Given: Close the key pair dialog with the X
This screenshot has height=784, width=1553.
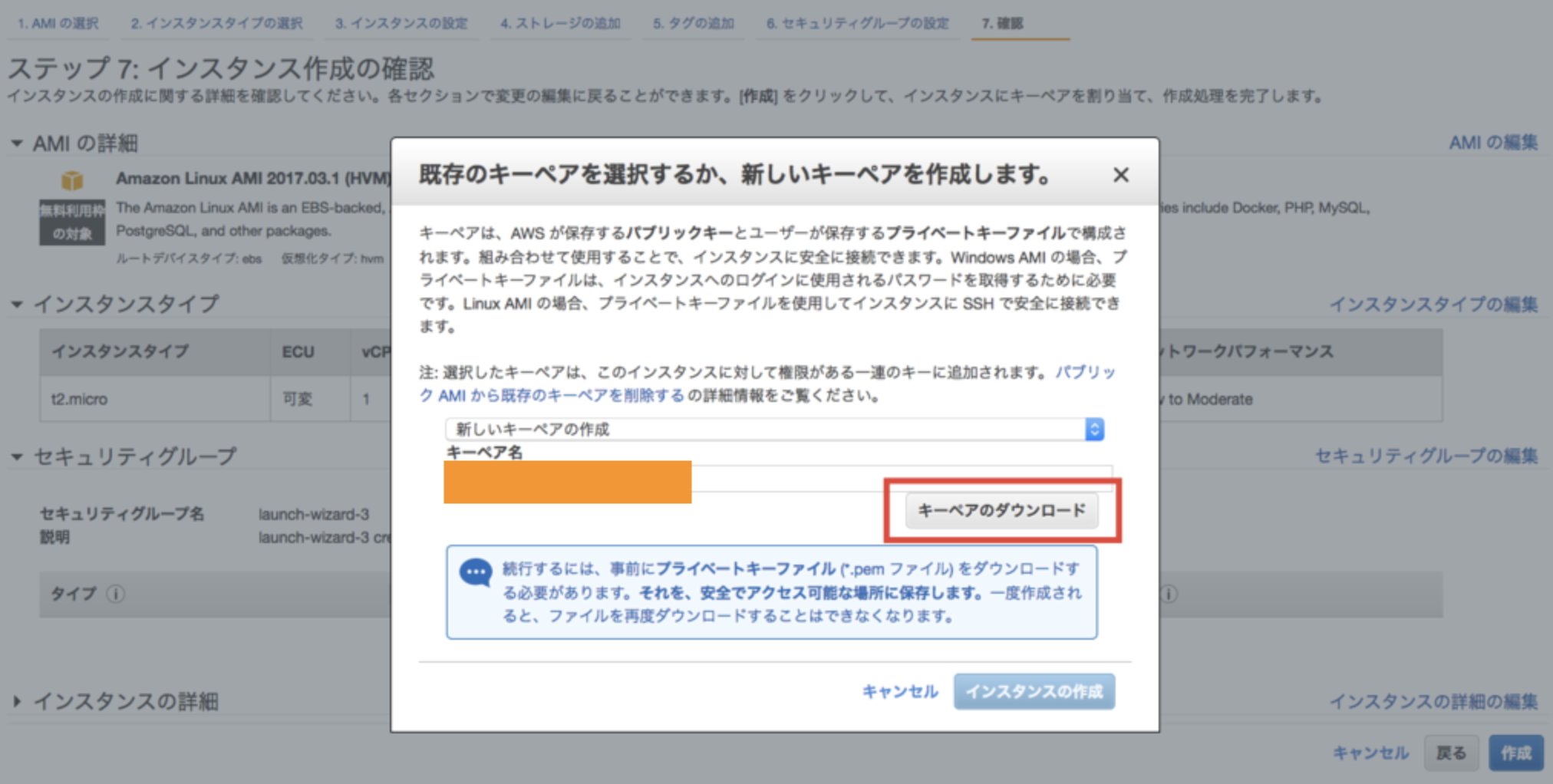Looking at the screenshot, I should point(1121,175).
